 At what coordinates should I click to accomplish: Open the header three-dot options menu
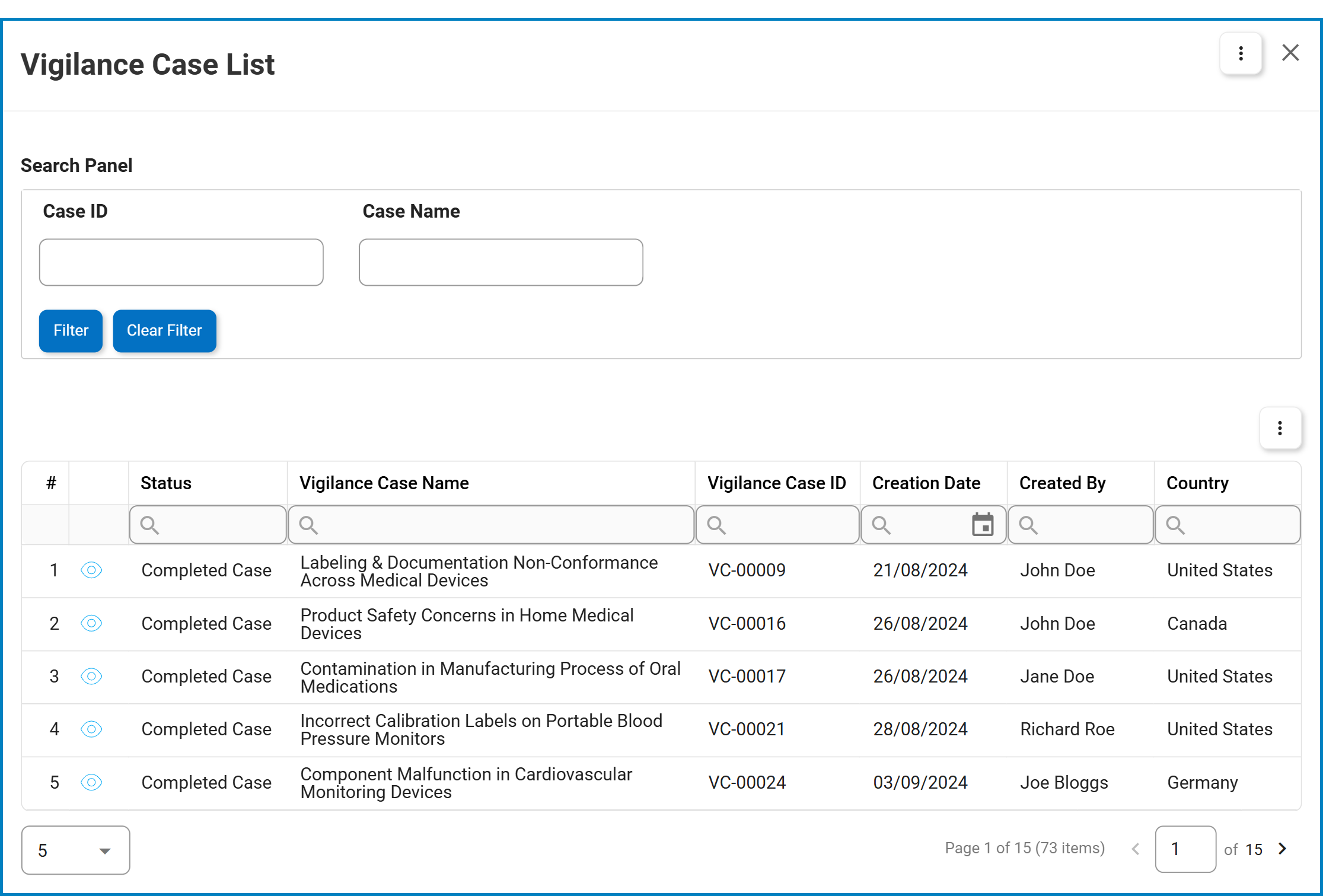click(1240, 53)
